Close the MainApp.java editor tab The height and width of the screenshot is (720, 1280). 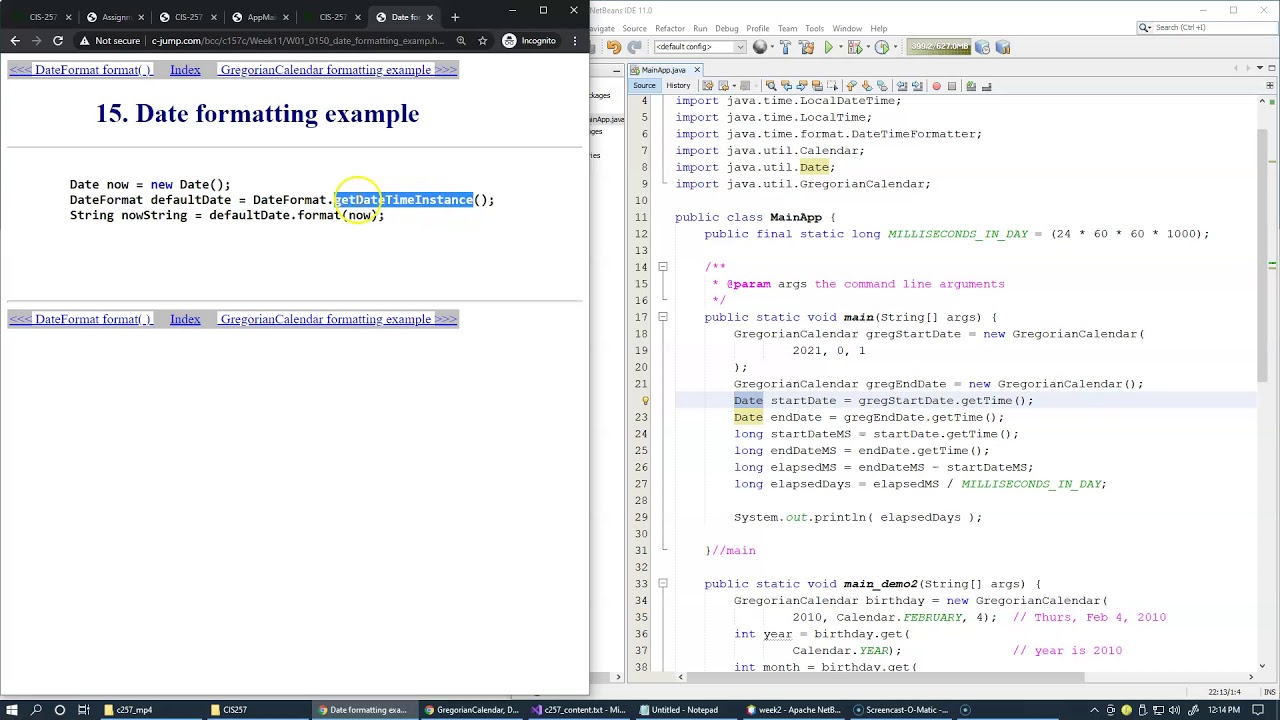tap(697, 70)
